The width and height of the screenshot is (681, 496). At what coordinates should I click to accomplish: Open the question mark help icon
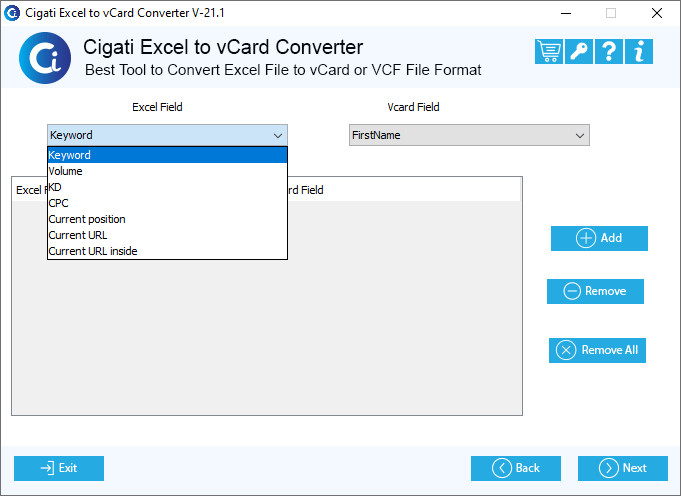coord(609,52)
